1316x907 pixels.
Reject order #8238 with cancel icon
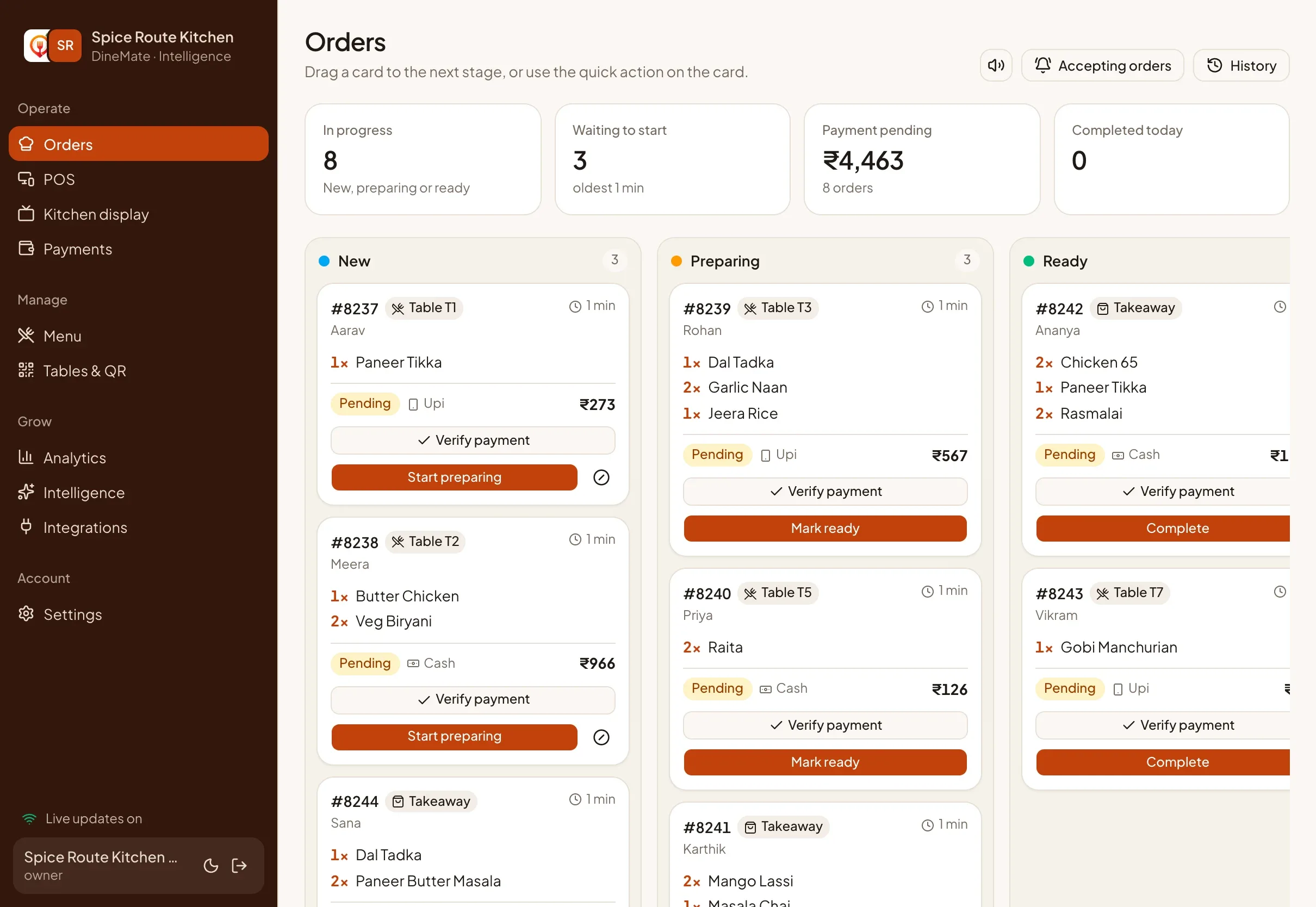point(601,737)
